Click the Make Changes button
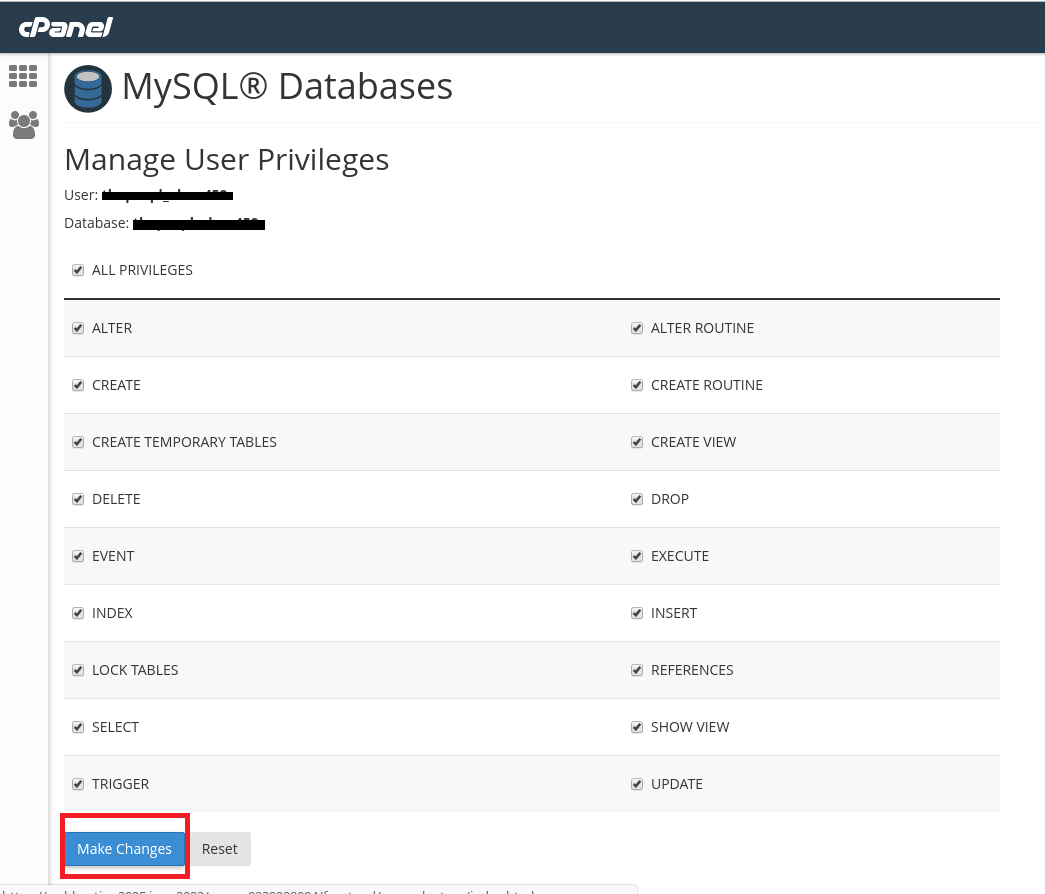This screenshot has width=1045, height=894. pos(125,849)
